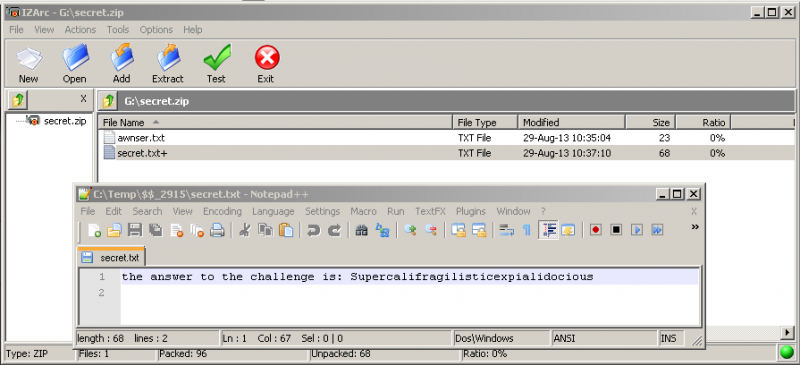The image size is (800, 365).
Task: Open the IZArc View menu
Action: [44, 30]
